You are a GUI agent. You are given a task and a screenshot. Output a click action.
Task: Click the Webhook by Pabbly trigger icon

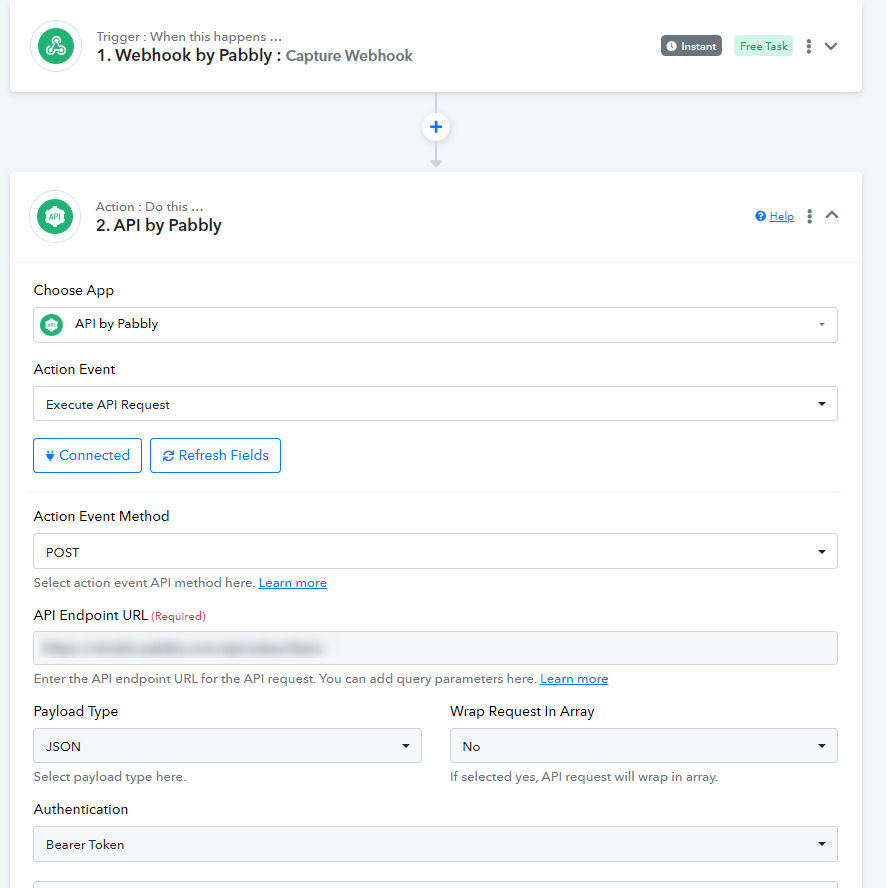(x=56, y=46)
